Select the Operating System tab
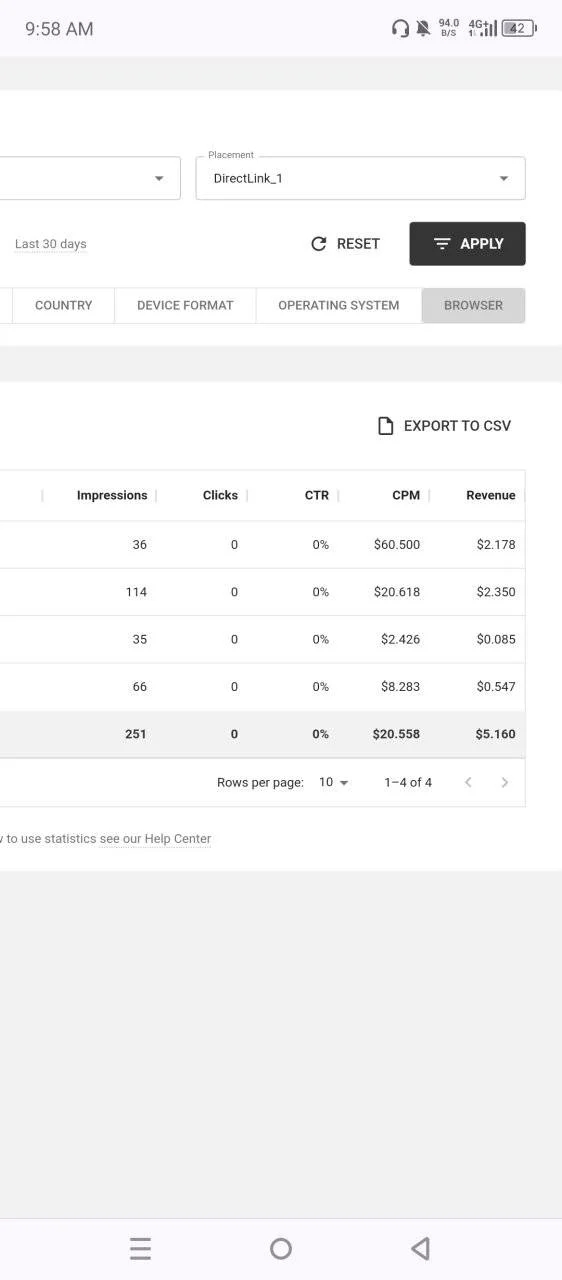Viewport: 562px width, 1280px height. tap(338, 305)
